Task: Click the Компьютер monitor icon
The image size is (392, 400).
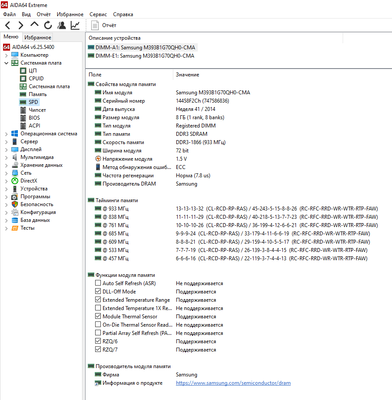Action: (15, 55)
